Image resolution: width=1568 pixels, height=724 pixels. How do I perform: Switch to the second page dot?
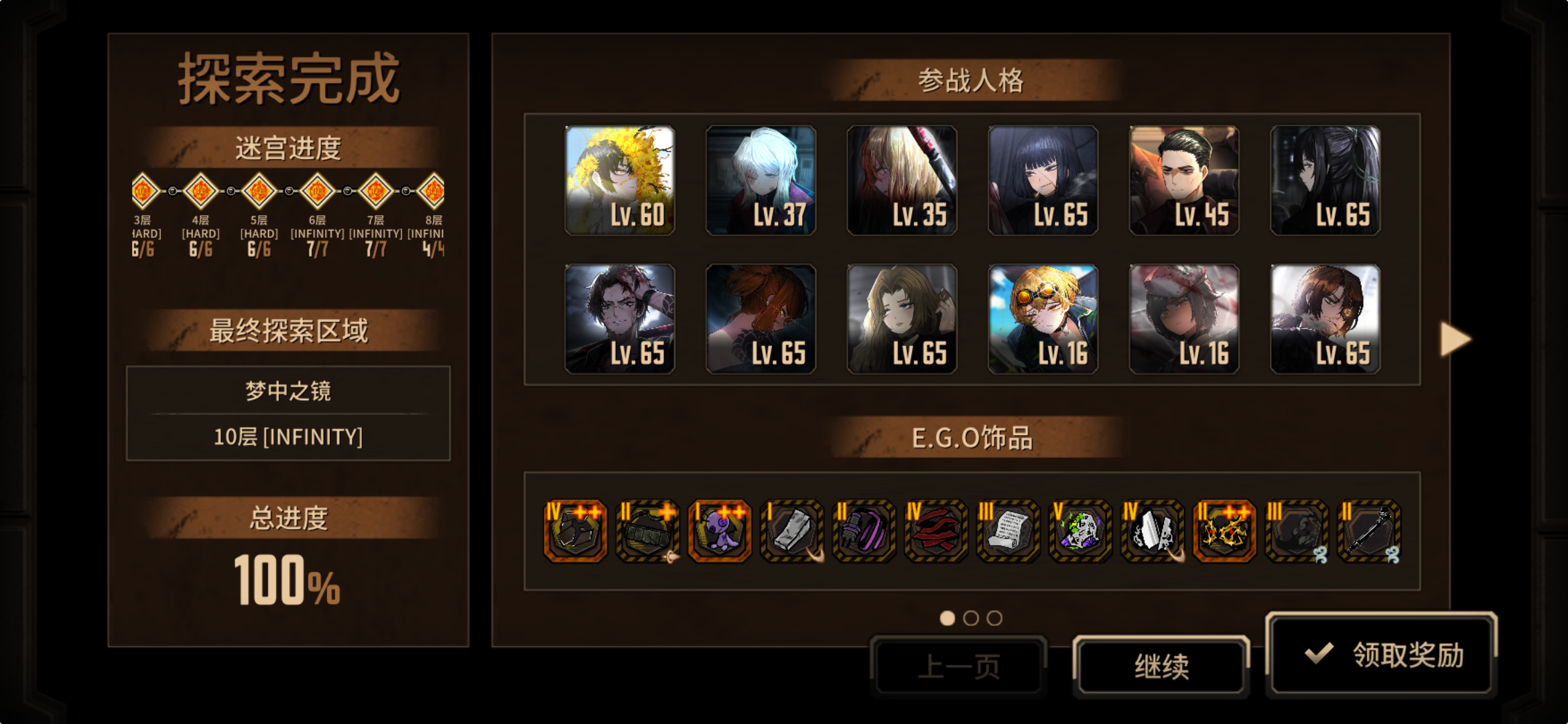coord(971,618)
